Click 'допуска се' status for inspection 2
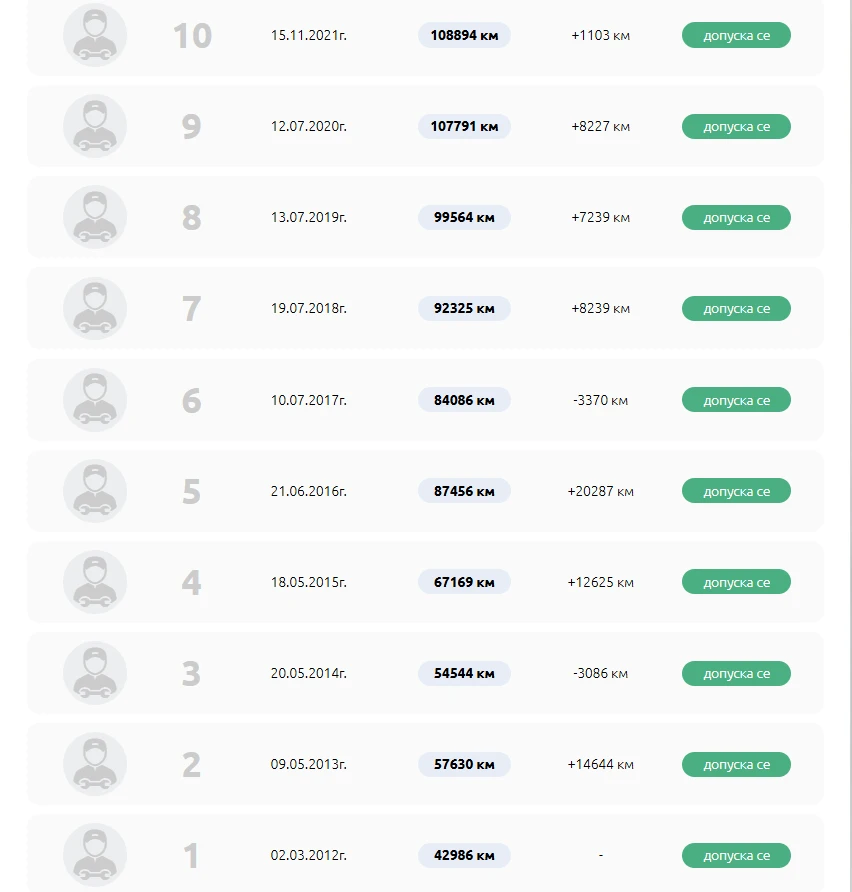This screenshot has width=852, height=892. [x=736, y=764]
